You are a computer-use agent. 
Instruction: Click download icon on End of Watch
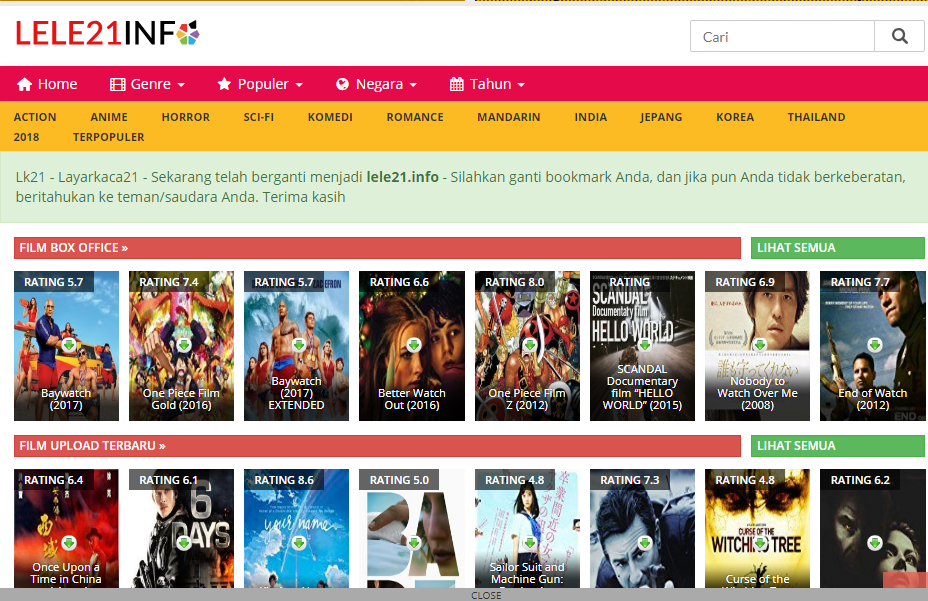pos(875,345)
